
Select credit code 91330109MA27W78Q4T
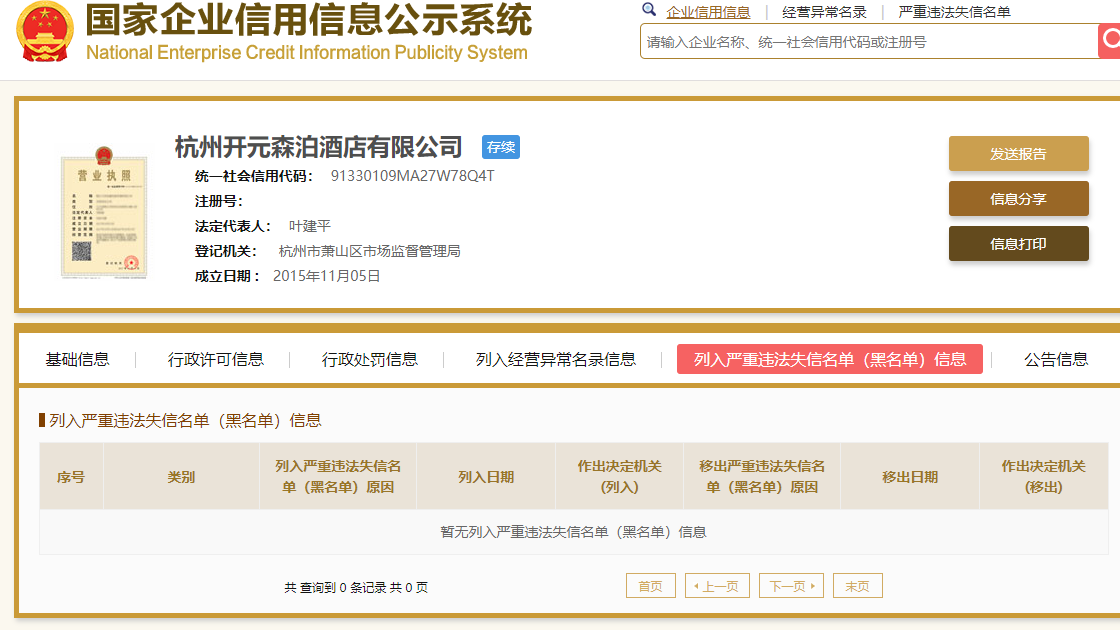tap(412, 176)
